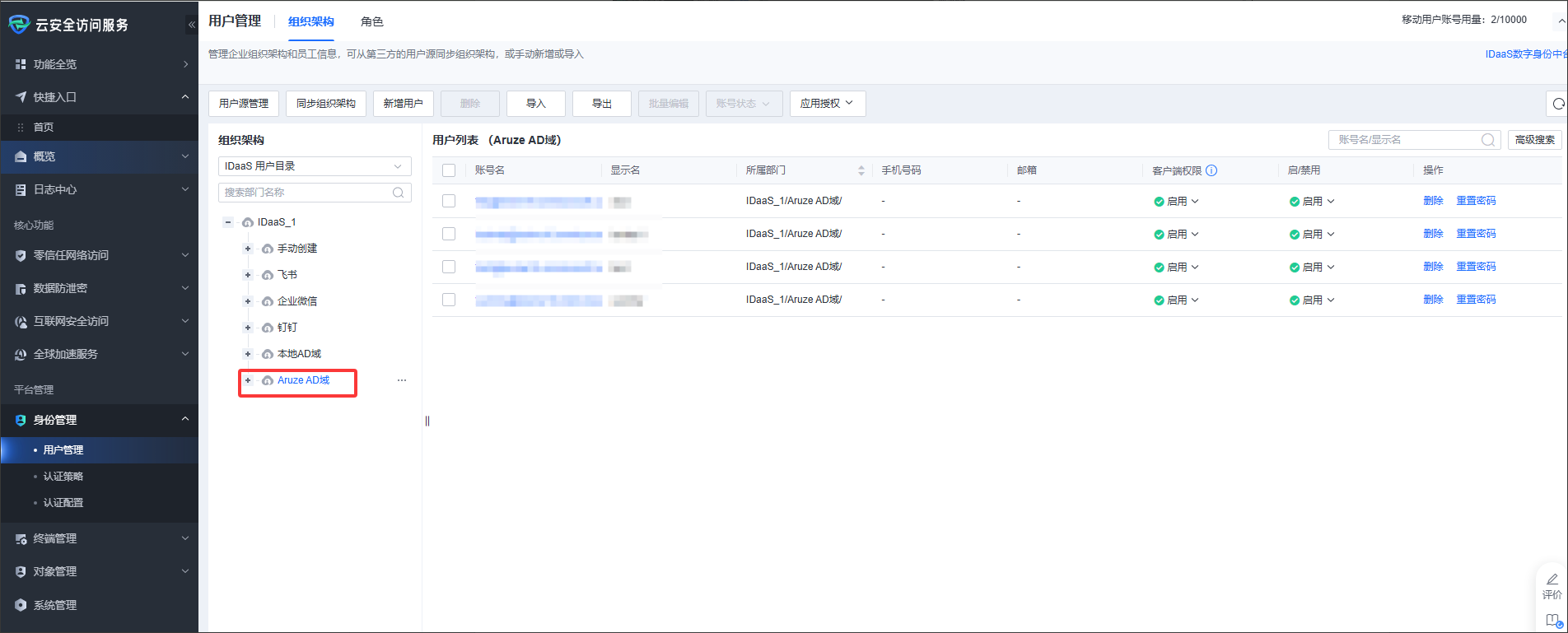Click the sort arrows on 所属部门 column
This screenshot has height=633, width=1568.
pos(861,170)
